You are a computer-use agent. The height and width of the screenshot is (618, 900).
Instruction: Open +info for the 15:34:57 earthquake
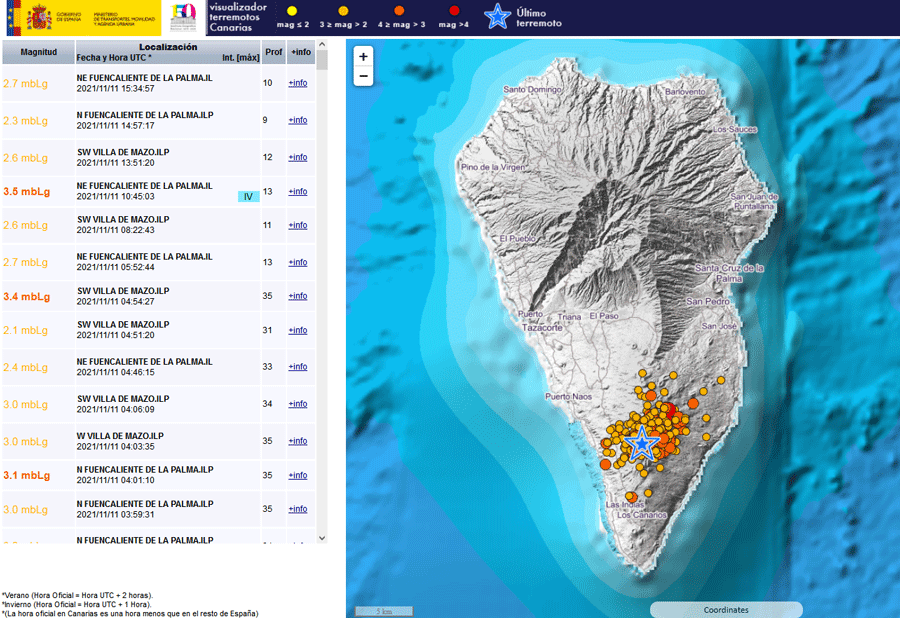click(297, 83)
